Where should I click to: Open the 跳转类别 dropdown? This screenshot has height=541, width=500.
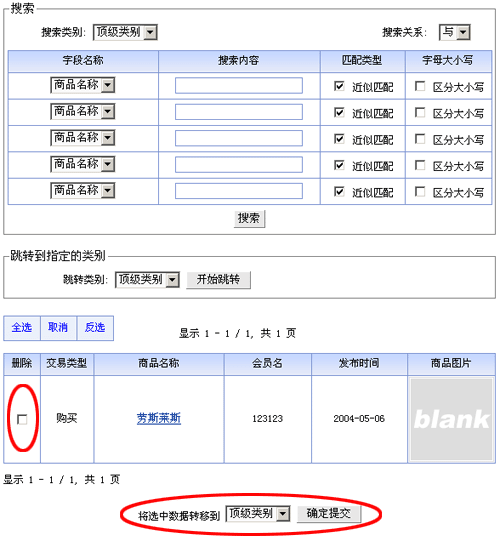click(x=147, y=279)
